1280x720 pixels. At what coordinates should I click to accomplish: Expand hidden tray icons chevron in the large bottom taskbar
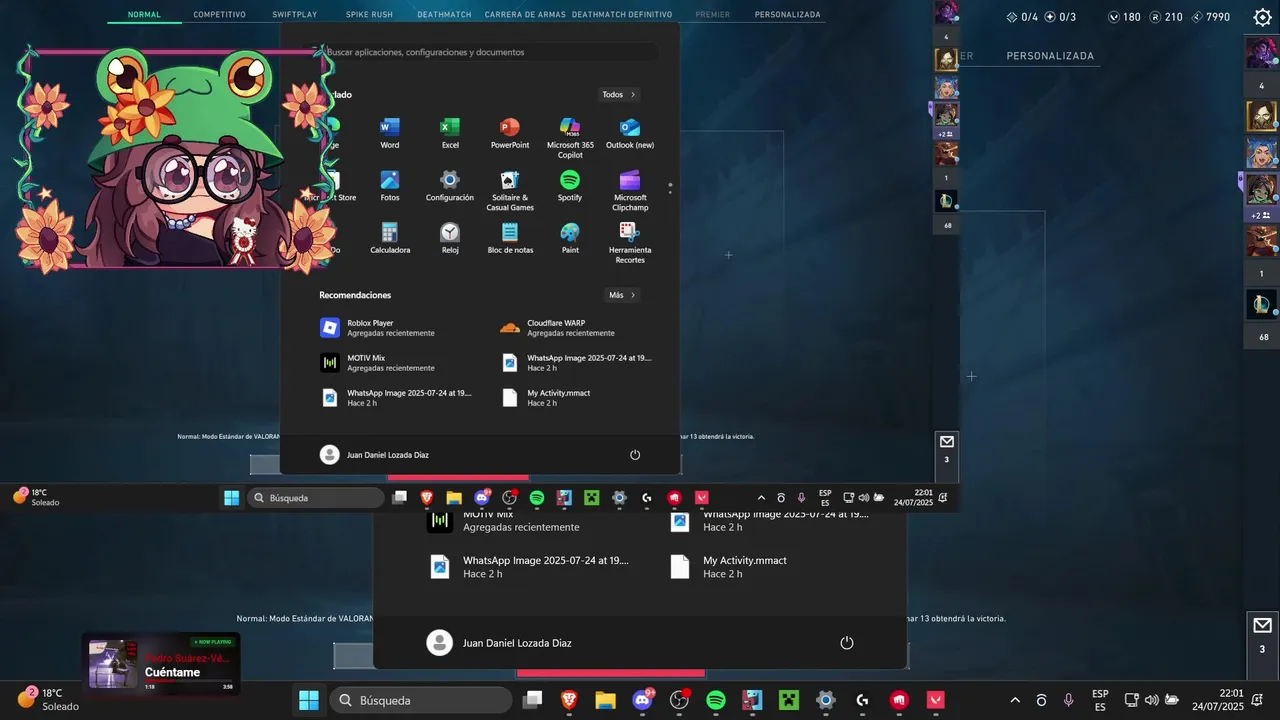pyautogui.click(x=1015, y=700)
